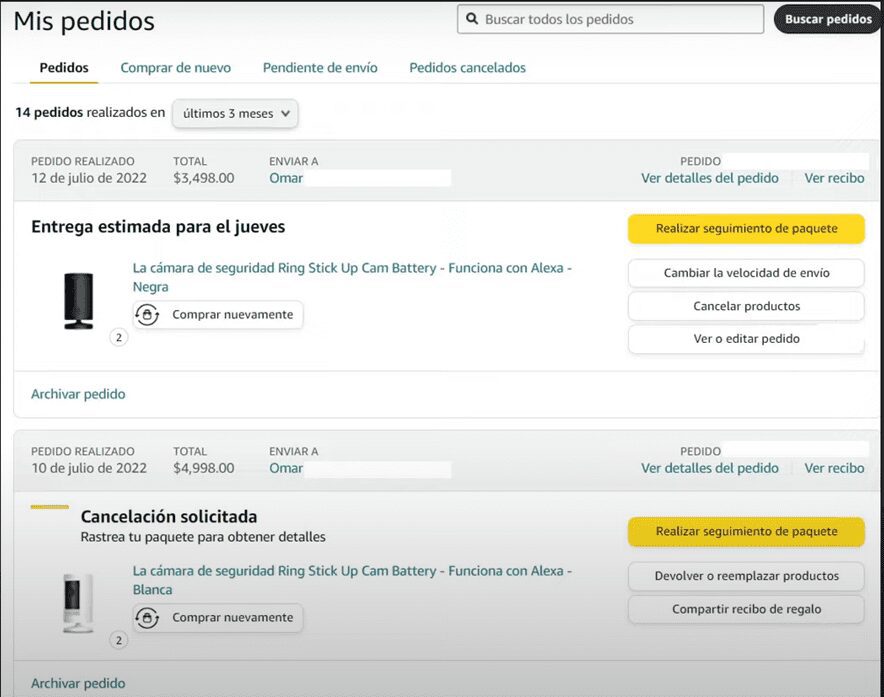884x697 pixels.
Task: Switch to the 'Comprar de nuevo' tab
Action: click(175, 68)
